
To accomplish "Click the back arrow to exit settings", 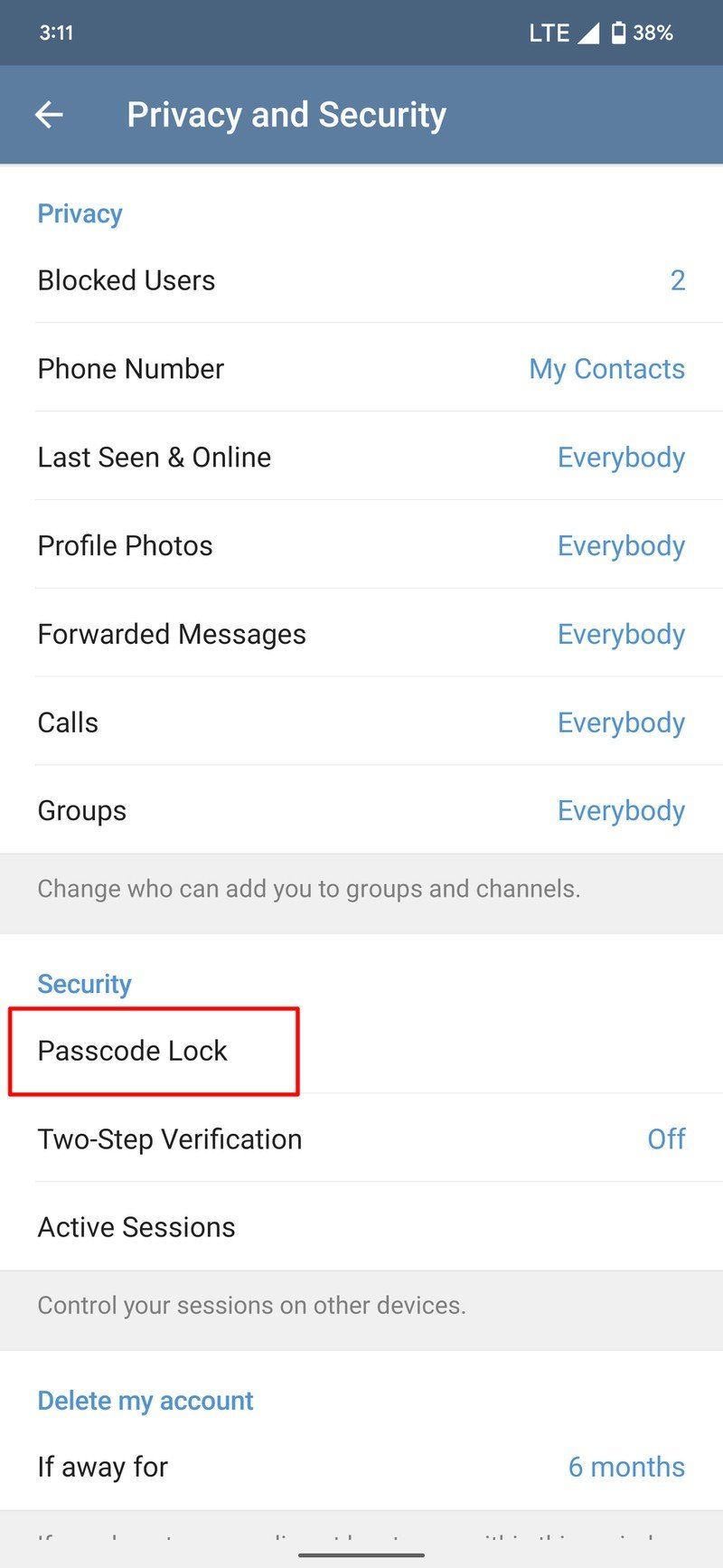I will point(47,114).
